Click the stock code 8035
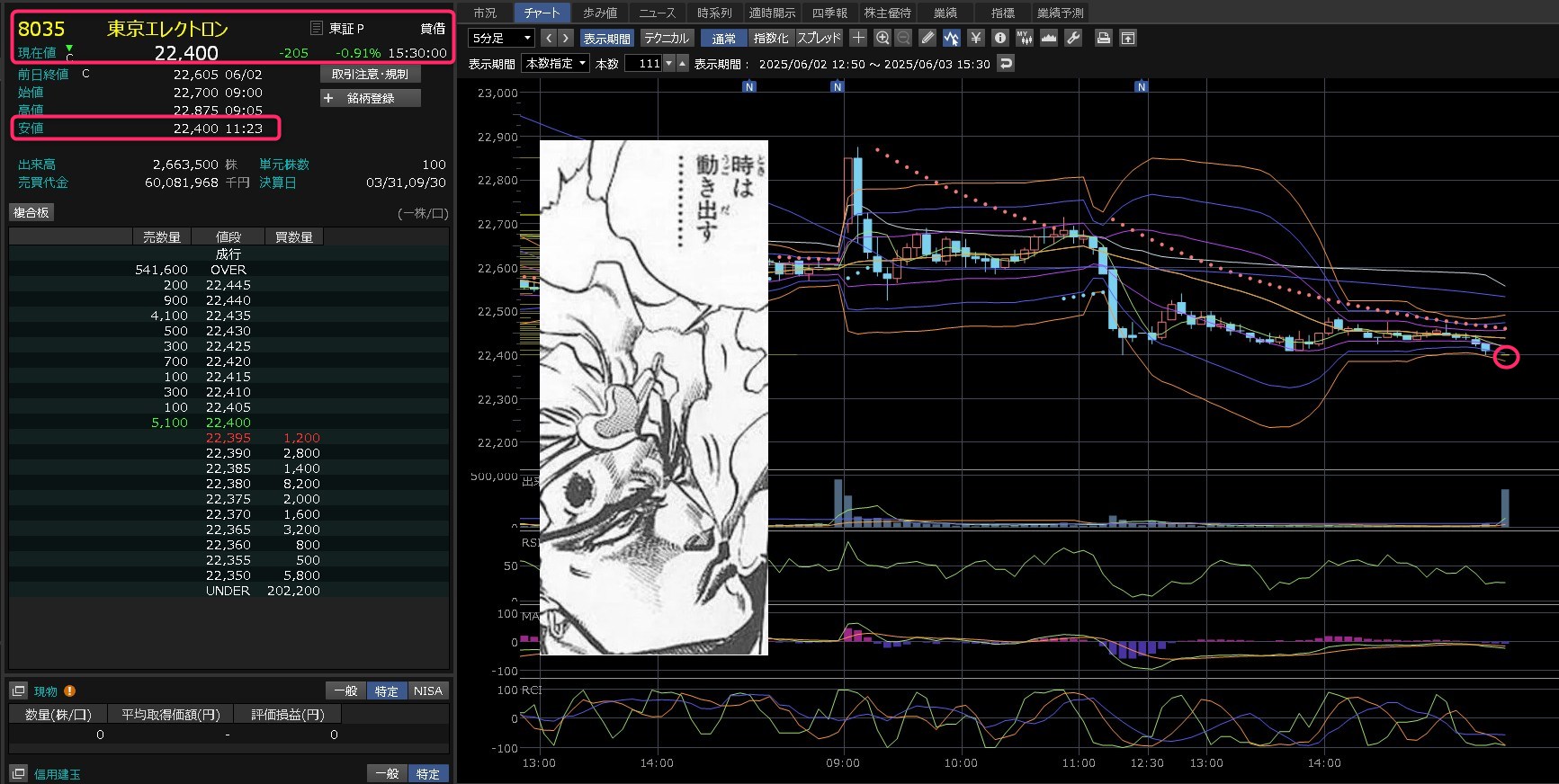The height and width of the screenshot is (784, 1559). click(x=41, y=29)
